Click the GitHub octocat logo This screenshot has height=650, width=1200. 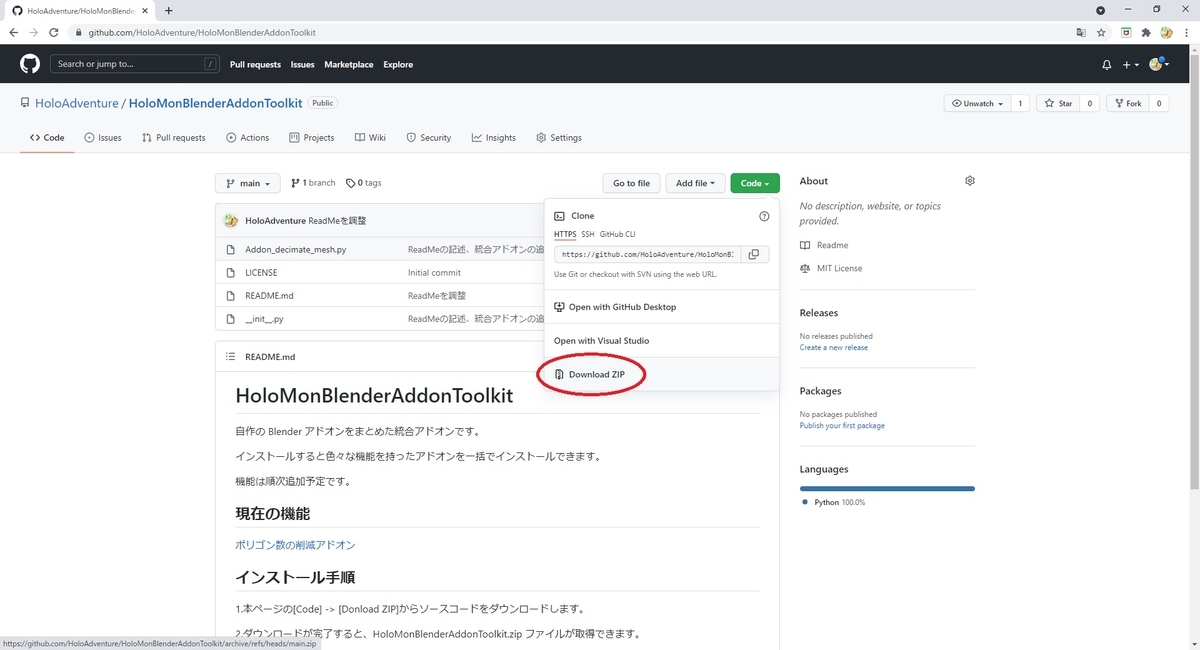point(29,64)
